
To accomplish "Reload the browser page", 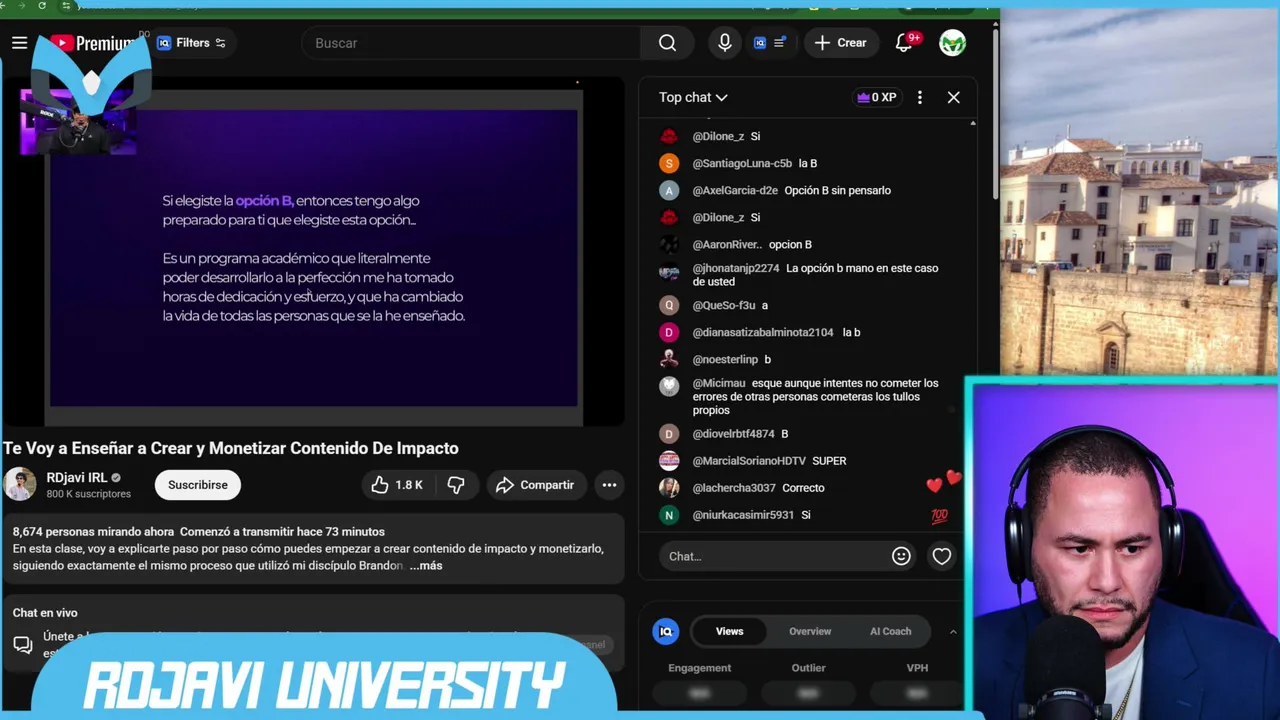I will [41, 6].
